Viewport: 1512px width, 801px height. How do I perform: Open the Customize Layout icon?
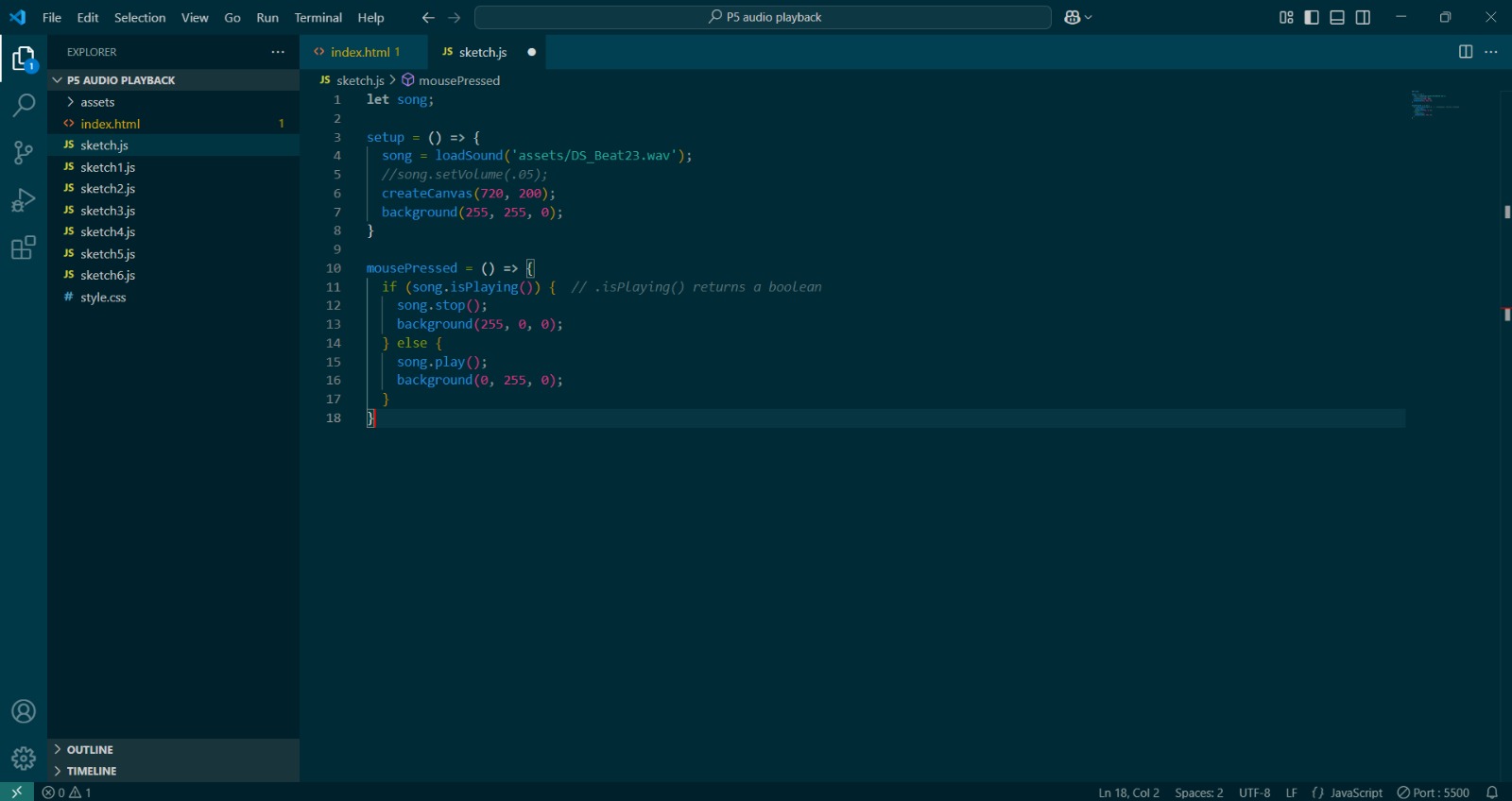[1286, 17]
